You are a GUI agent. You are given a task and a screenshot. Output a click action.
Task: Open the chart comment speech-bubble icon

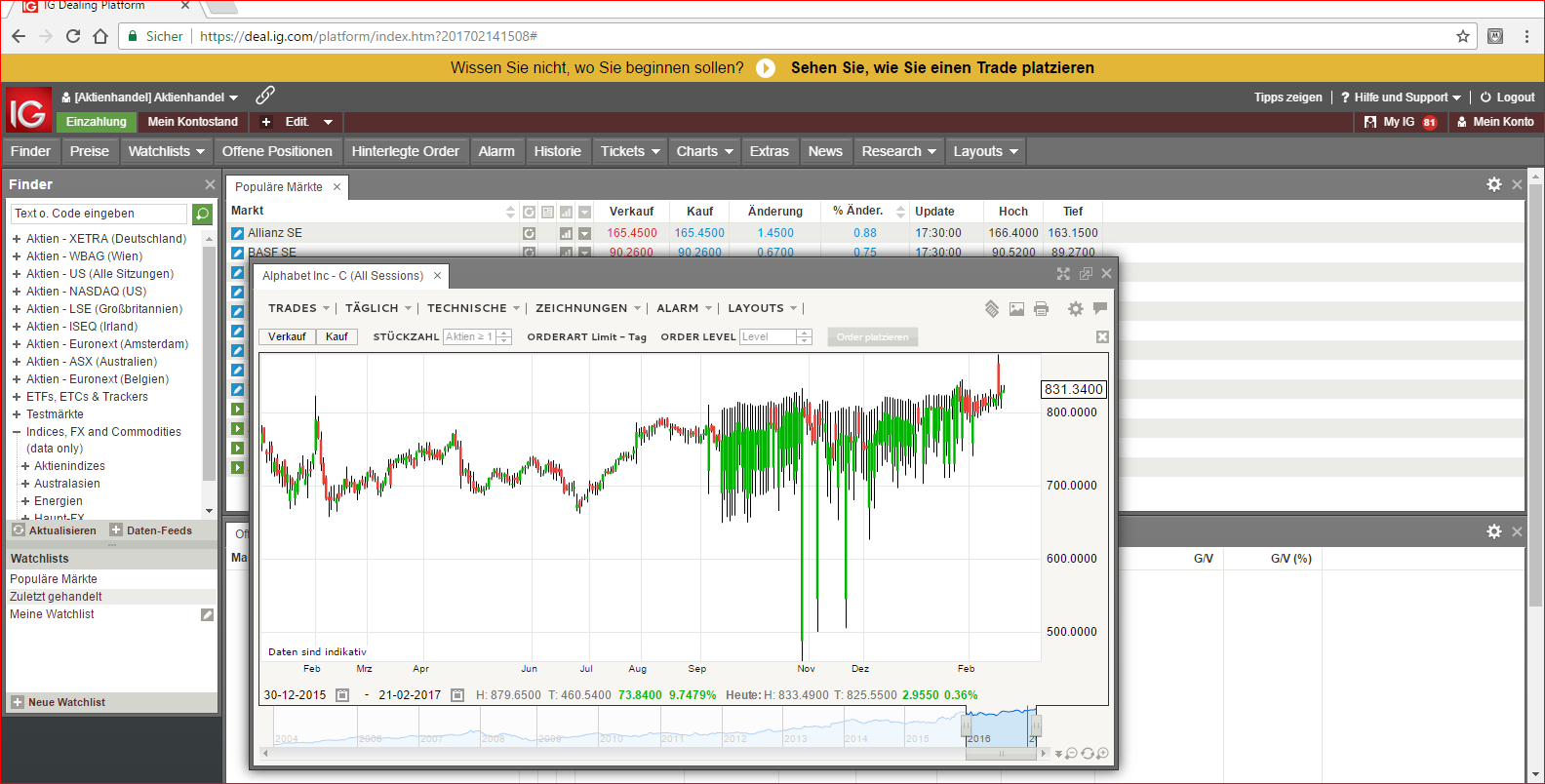click(1100, 308)
